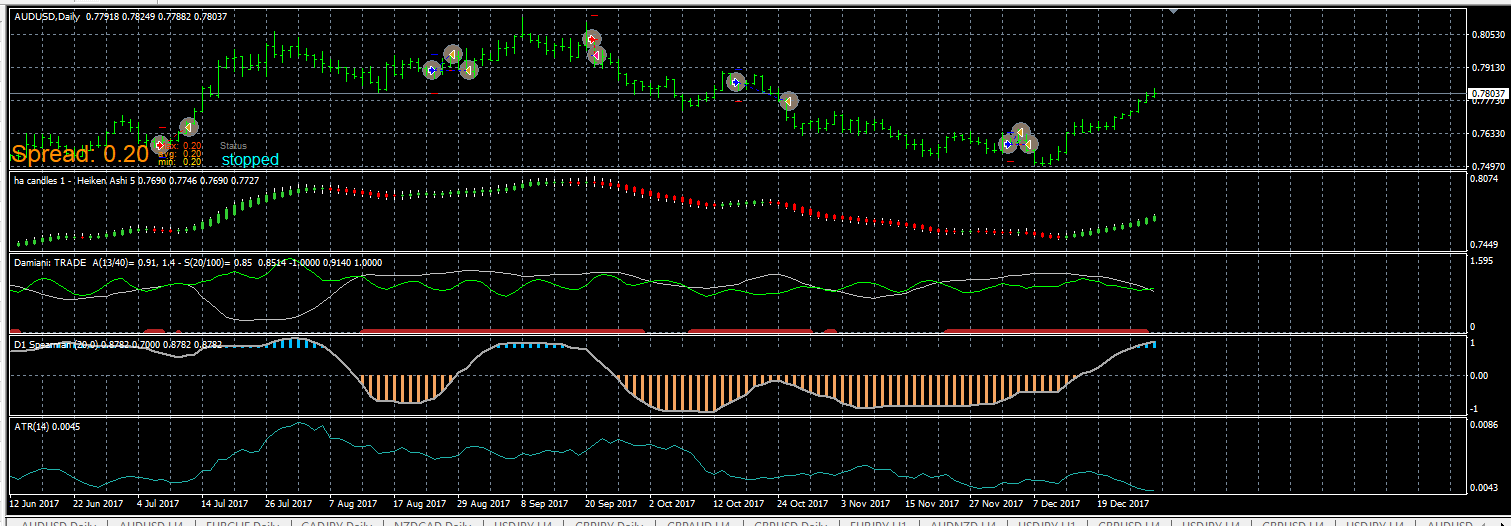The image size is (1511, 526).
Task: Click the chart shift triangle marker at top
Action: point(1174,9)
